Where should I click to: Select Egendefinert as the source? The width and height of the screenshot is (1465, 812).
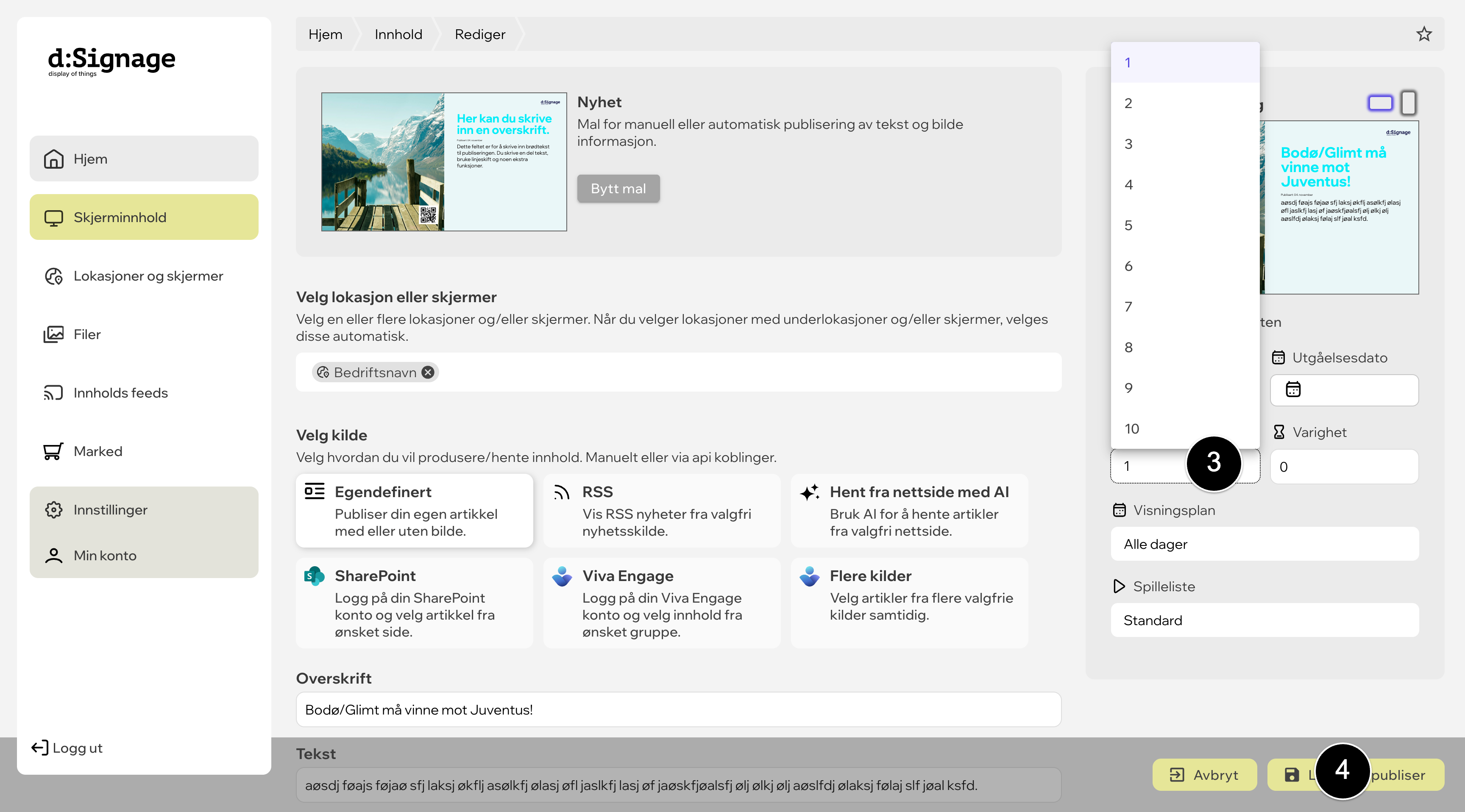tap(415, 511)
